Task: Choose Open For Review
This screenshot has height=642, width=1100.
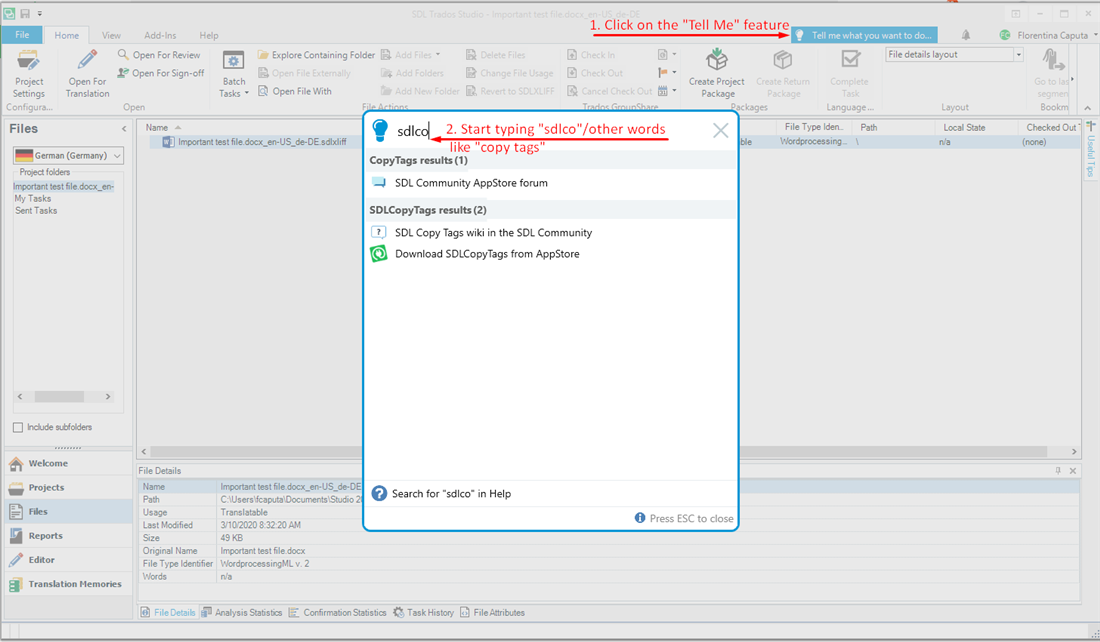Action: [x=159, y=55]
